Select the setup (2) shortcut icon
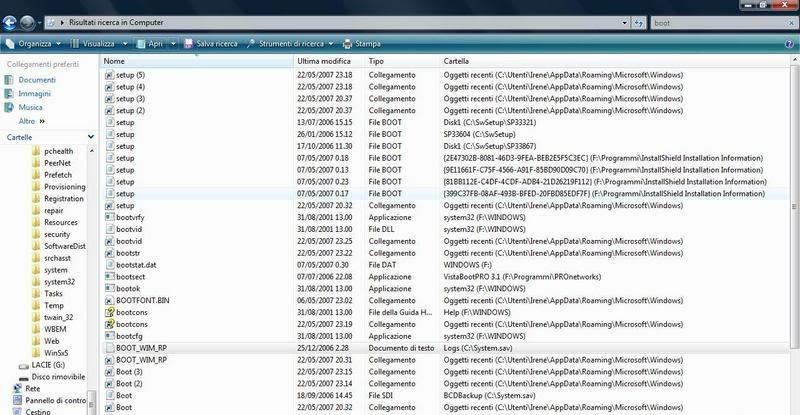Viewport: 800px width, 415px height. pos(109,111)
